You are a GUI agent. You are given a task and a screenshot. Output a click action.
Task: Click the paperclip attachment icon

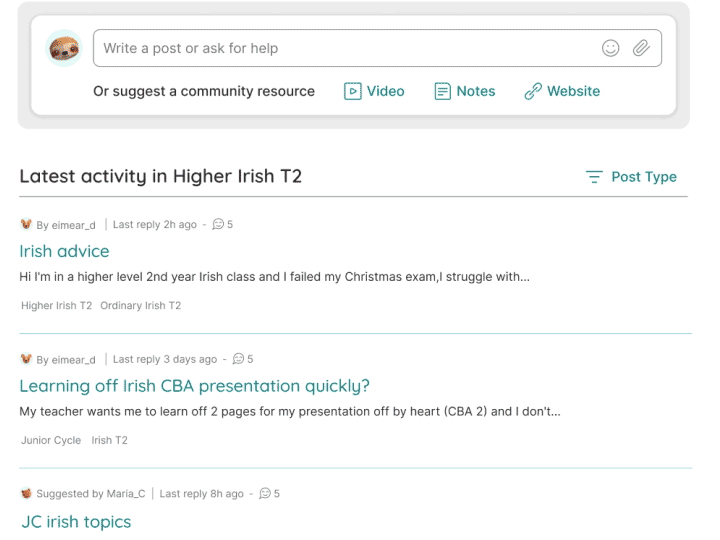click(x=641, y=48)
